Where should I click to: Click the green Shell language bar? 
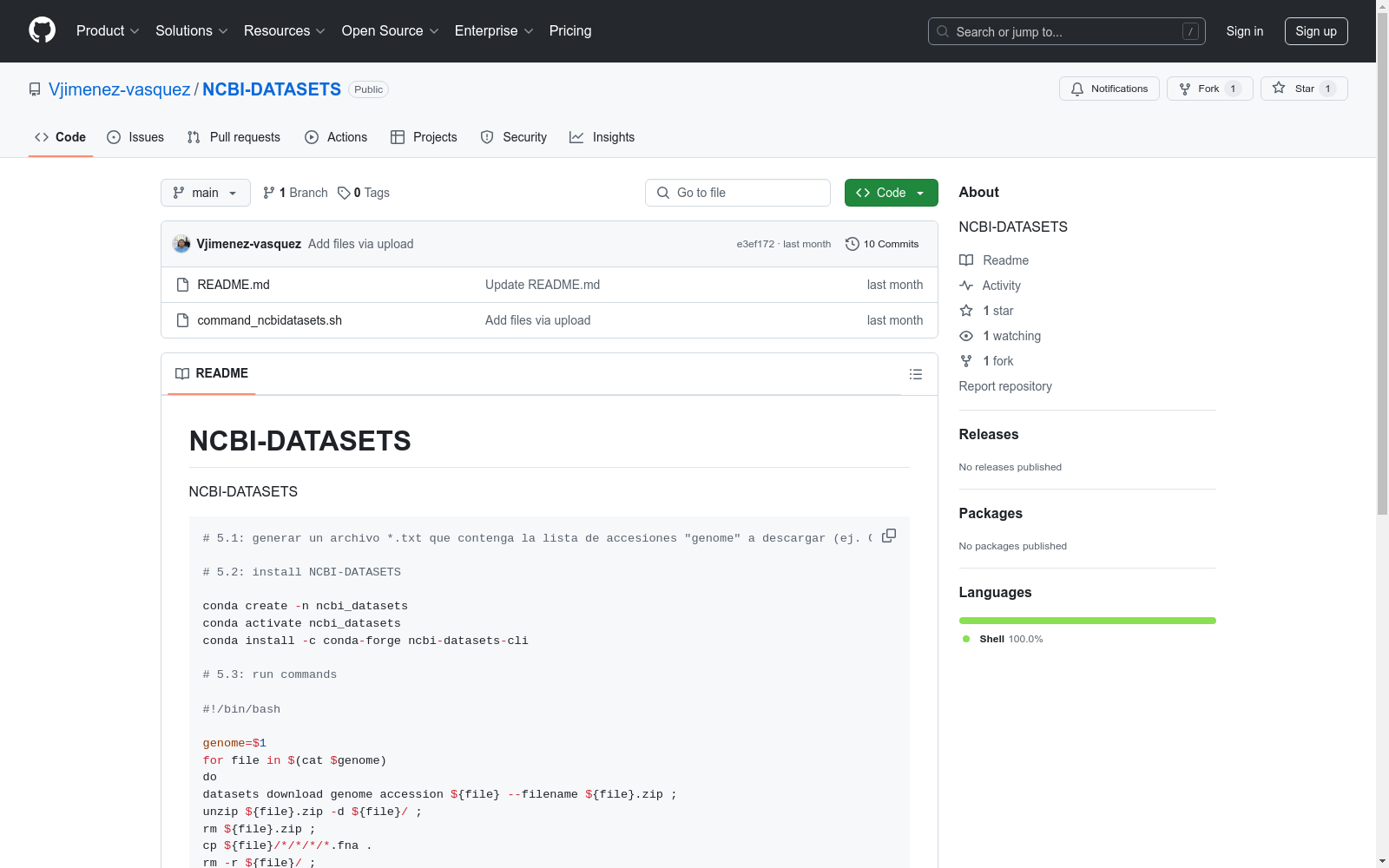click(1088, 621)
